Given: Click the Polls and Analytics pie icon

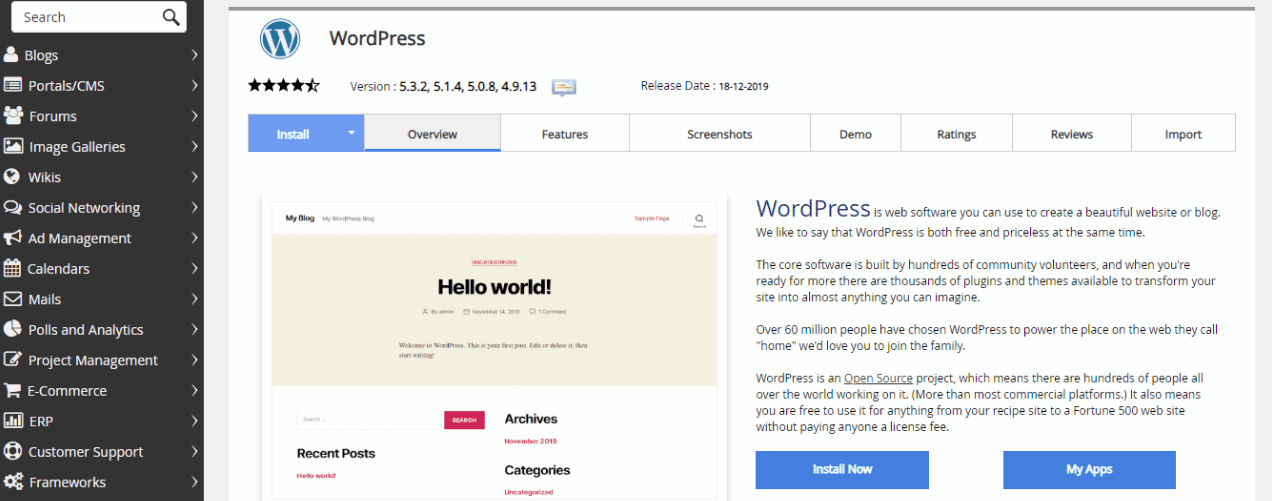Looking at the screenshot, I should [x=12, y=329].
